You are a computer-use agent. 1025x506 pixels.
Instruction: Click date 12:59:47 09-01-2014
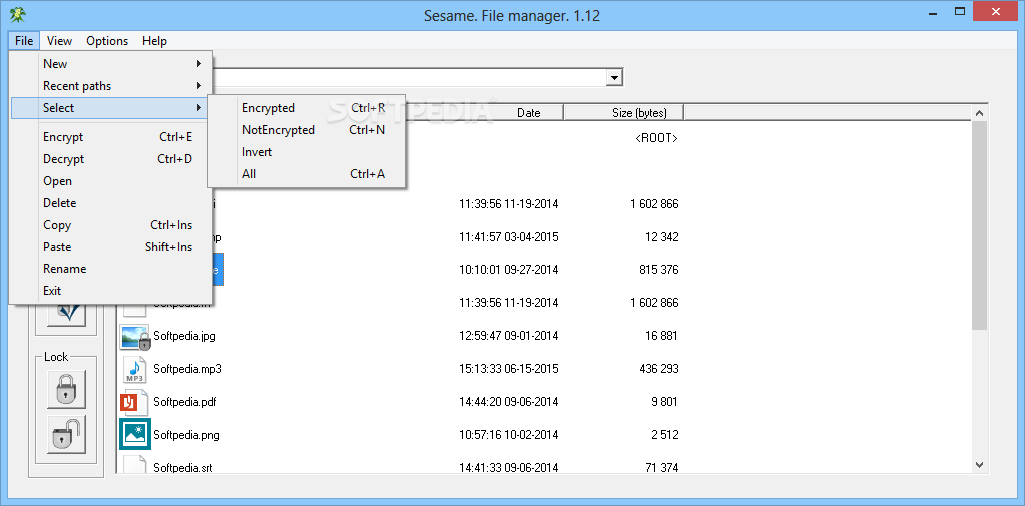pos(509,337)
